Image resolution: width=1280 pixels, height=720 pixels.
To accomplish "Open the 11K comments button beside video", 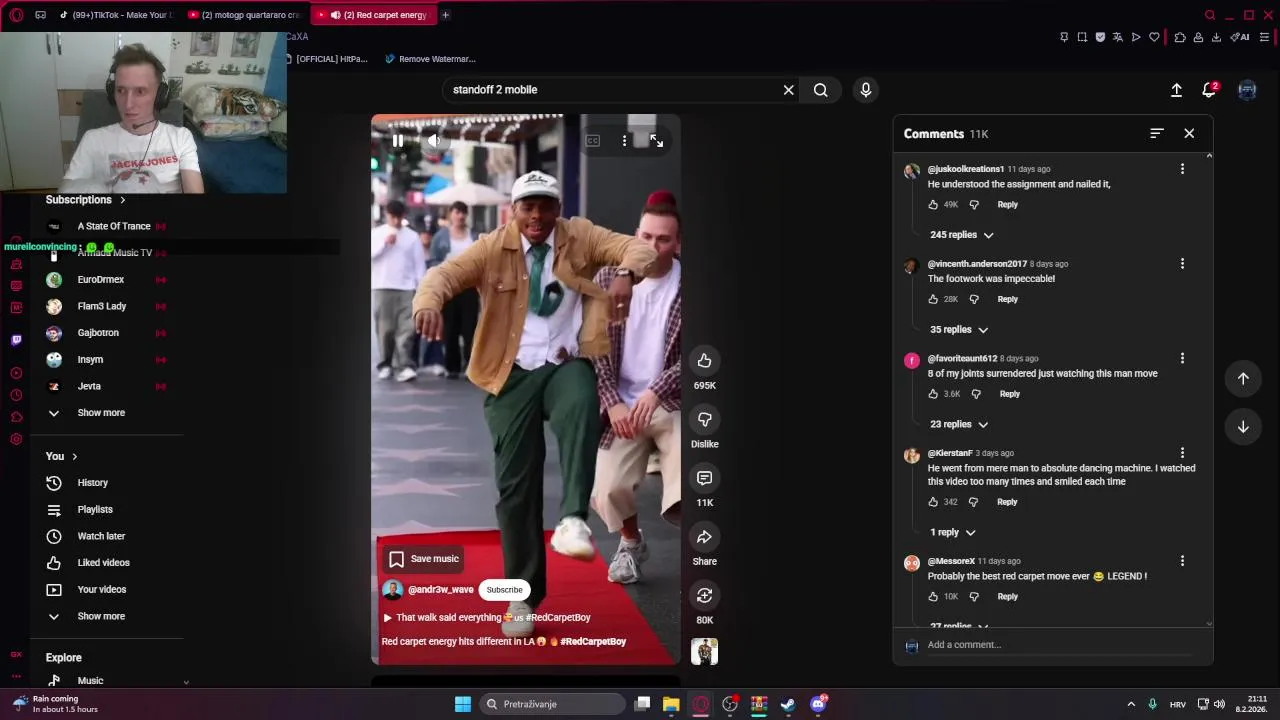I will [x=704, y=478].
